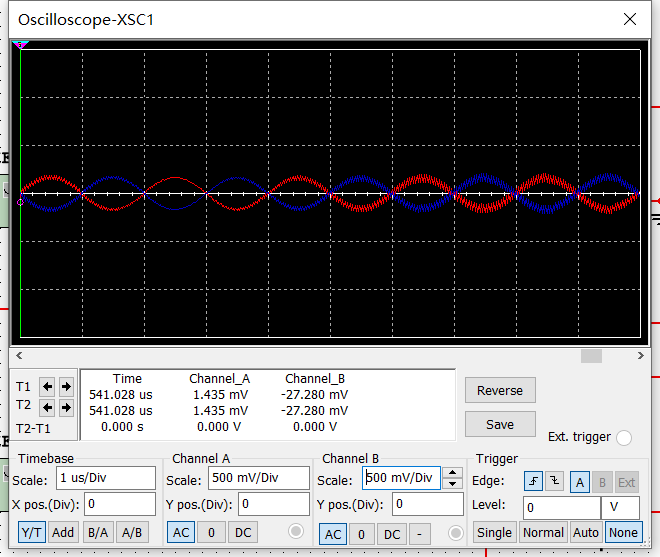
Task: Click the Timebase Scale input field
Action: pyautogui.click(x=106, y=478)
